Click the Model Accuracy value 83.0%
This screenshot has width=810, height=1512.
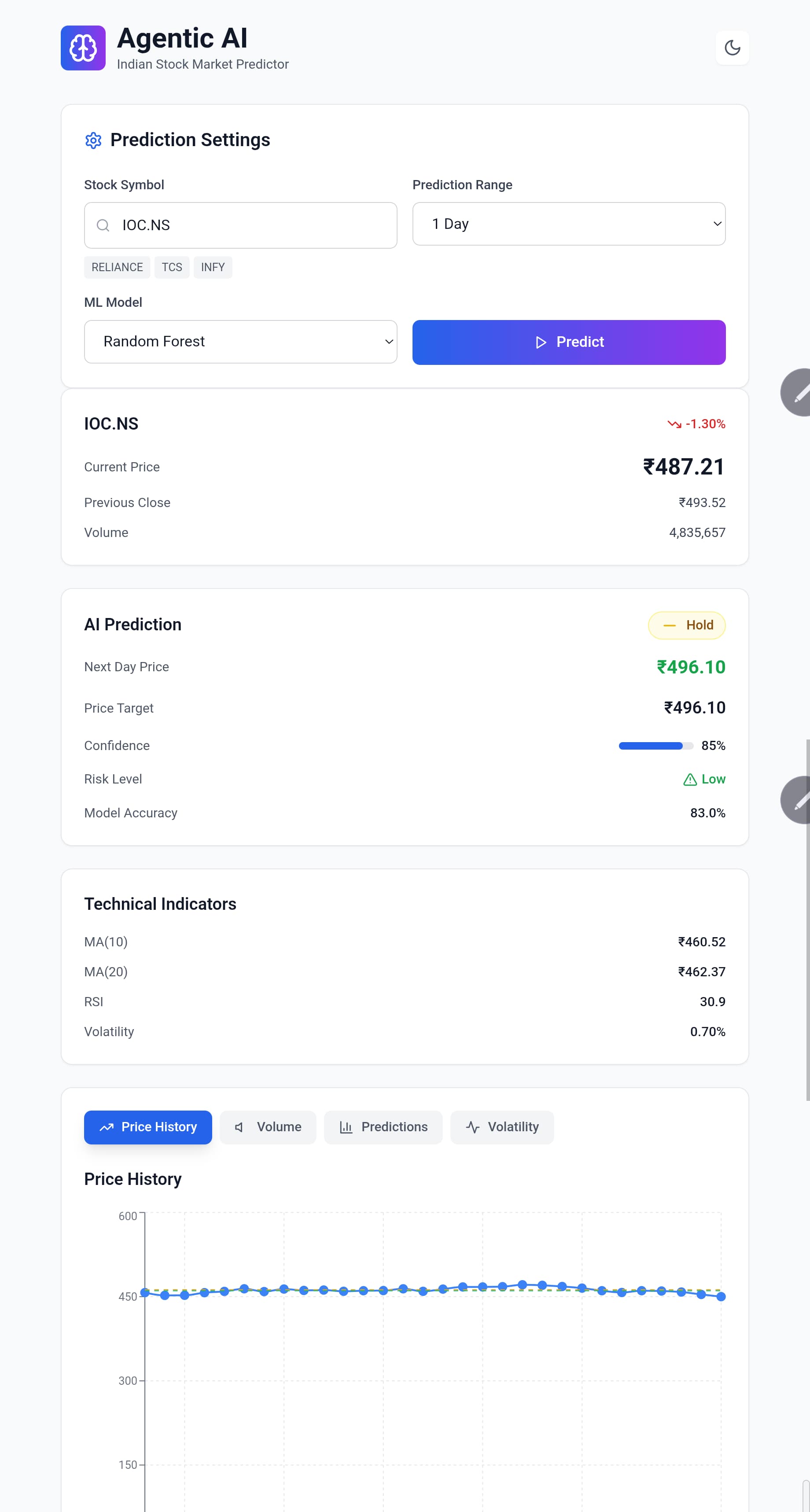click(708, 813)
